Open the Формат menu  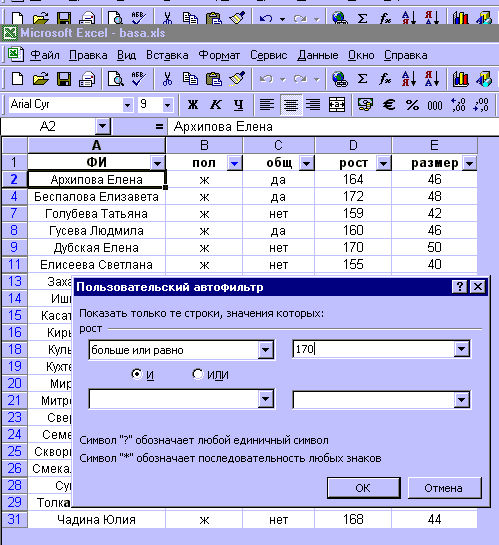coord(219,55)
